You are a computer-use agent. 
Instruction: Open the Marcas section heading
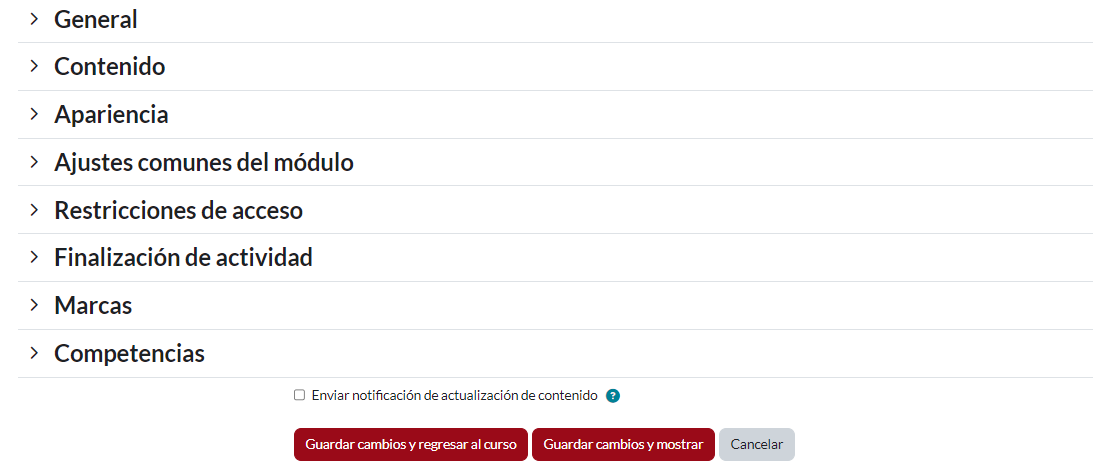(x=93, y=305)
